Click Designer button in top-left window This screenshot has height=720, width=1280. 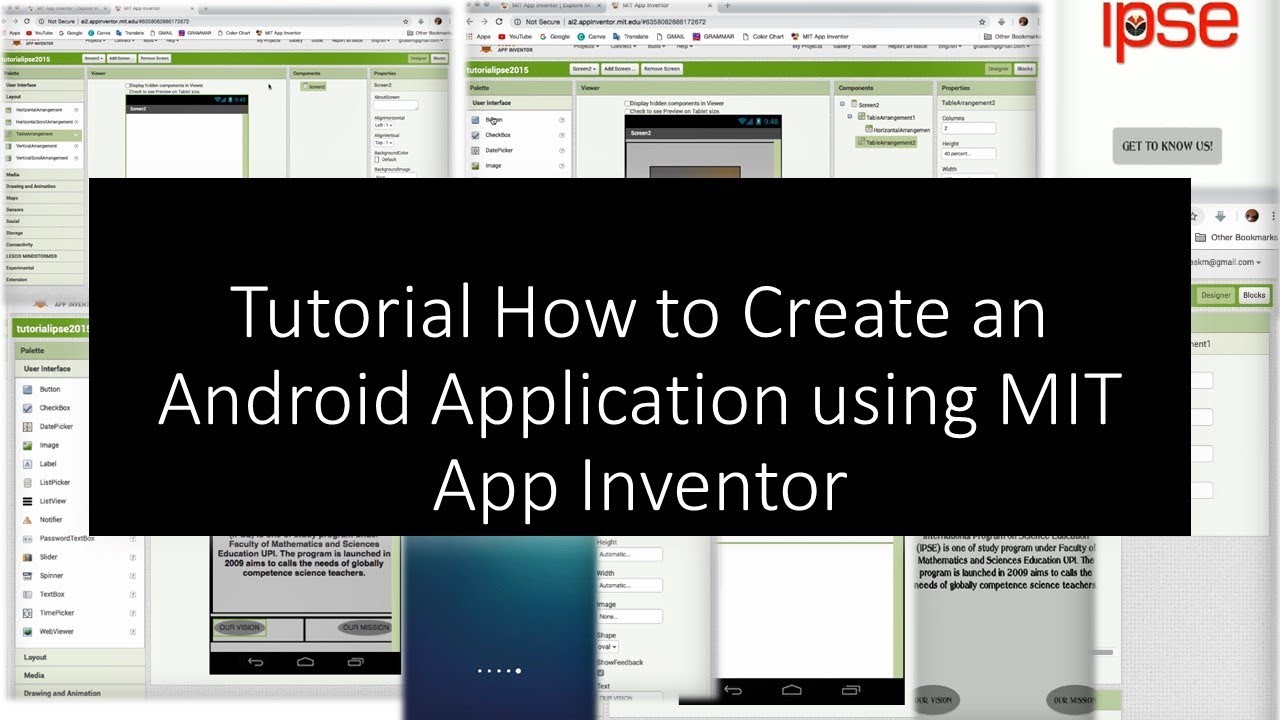pos(418,59)
